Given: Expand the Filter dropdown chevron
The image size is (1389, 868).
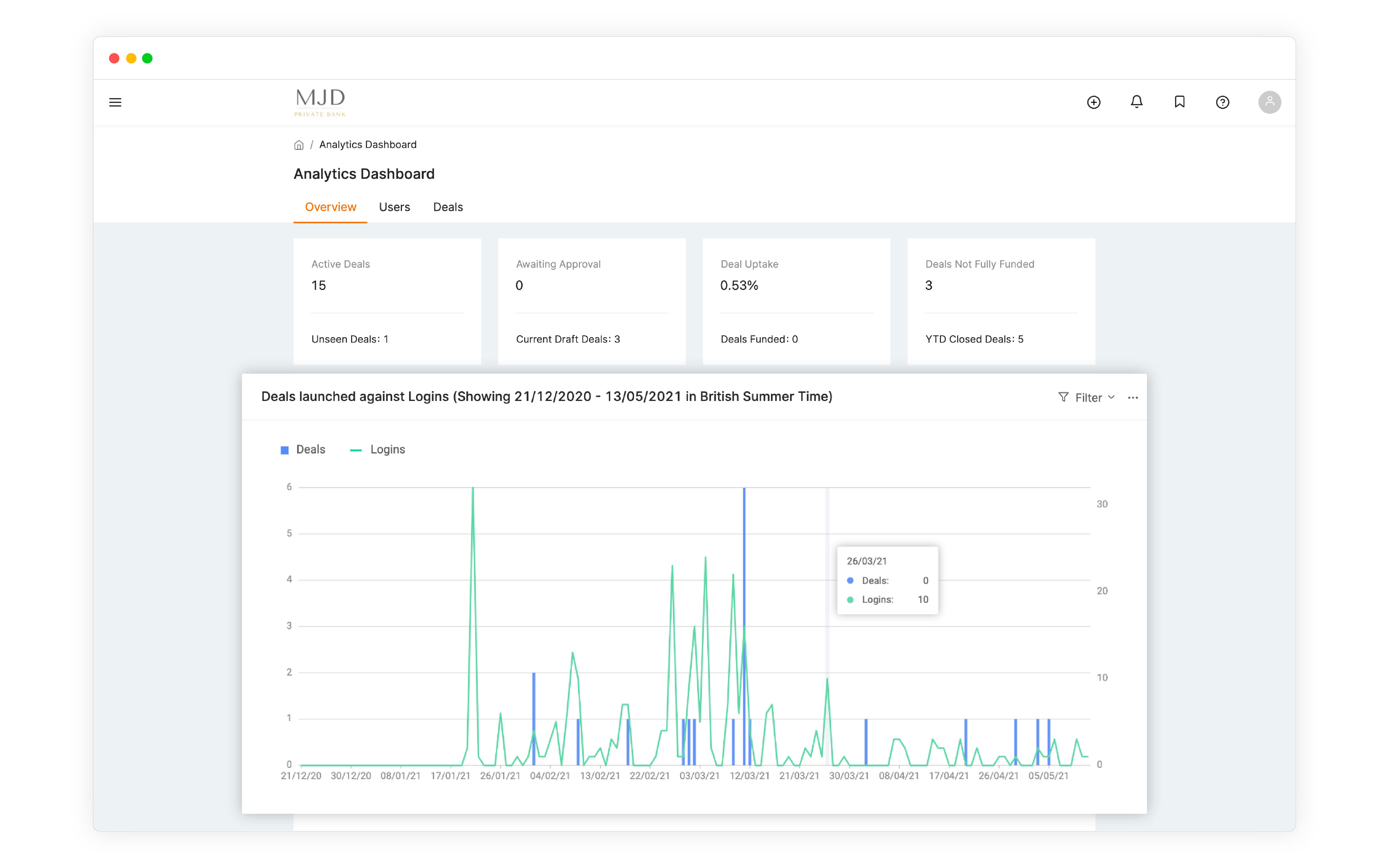Looking at the screenshot, I should (x=1111, y=397).
